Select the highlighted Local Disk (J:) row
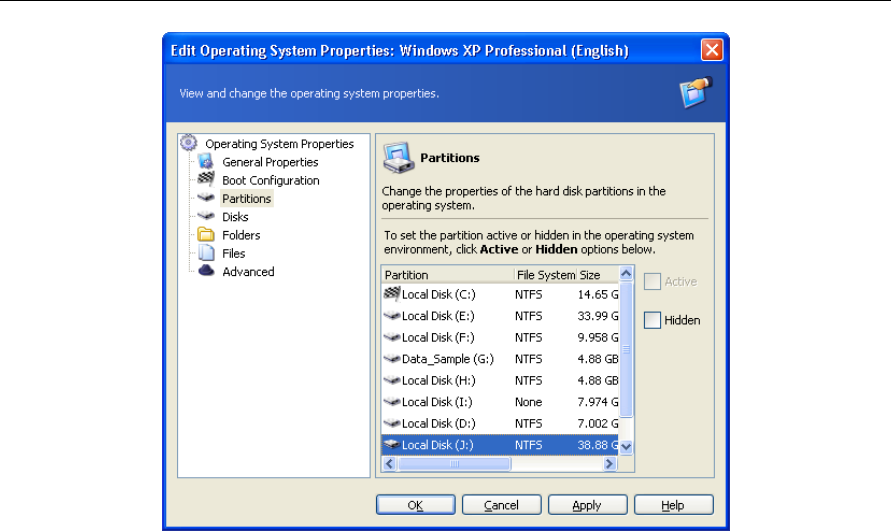This screenshot has width=891, height=531. (x=500, y=445)
